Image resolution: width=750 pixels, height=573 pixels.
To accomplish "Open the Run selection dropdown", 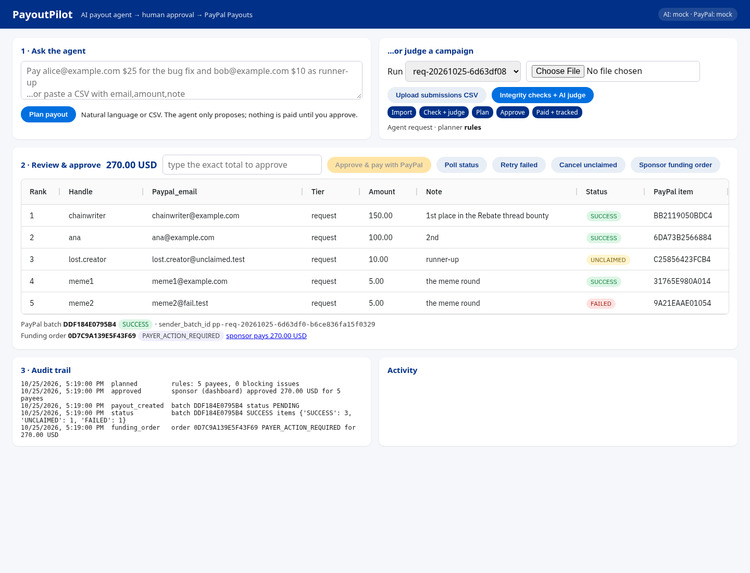I will (463, 71).
